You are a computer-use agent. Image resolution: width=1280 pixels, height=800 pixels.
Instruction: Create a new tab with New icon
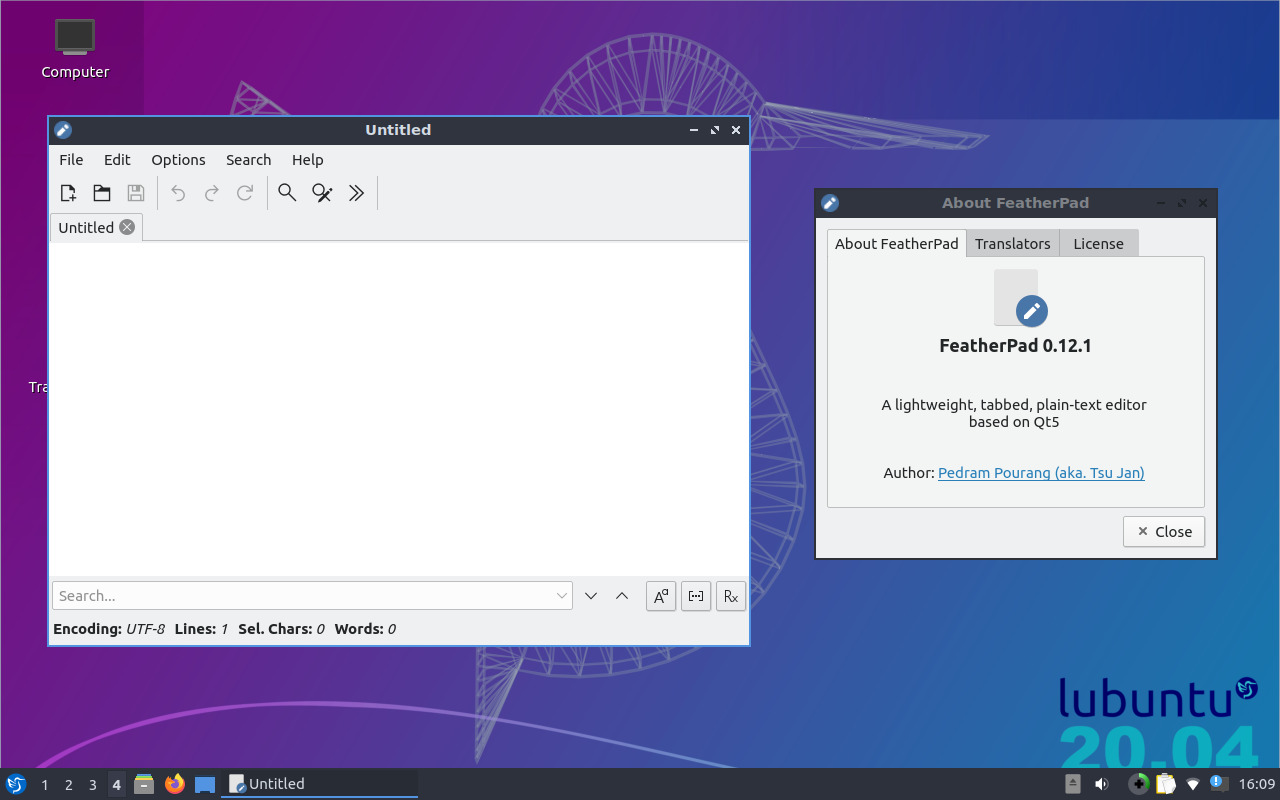tap(68, 193)
